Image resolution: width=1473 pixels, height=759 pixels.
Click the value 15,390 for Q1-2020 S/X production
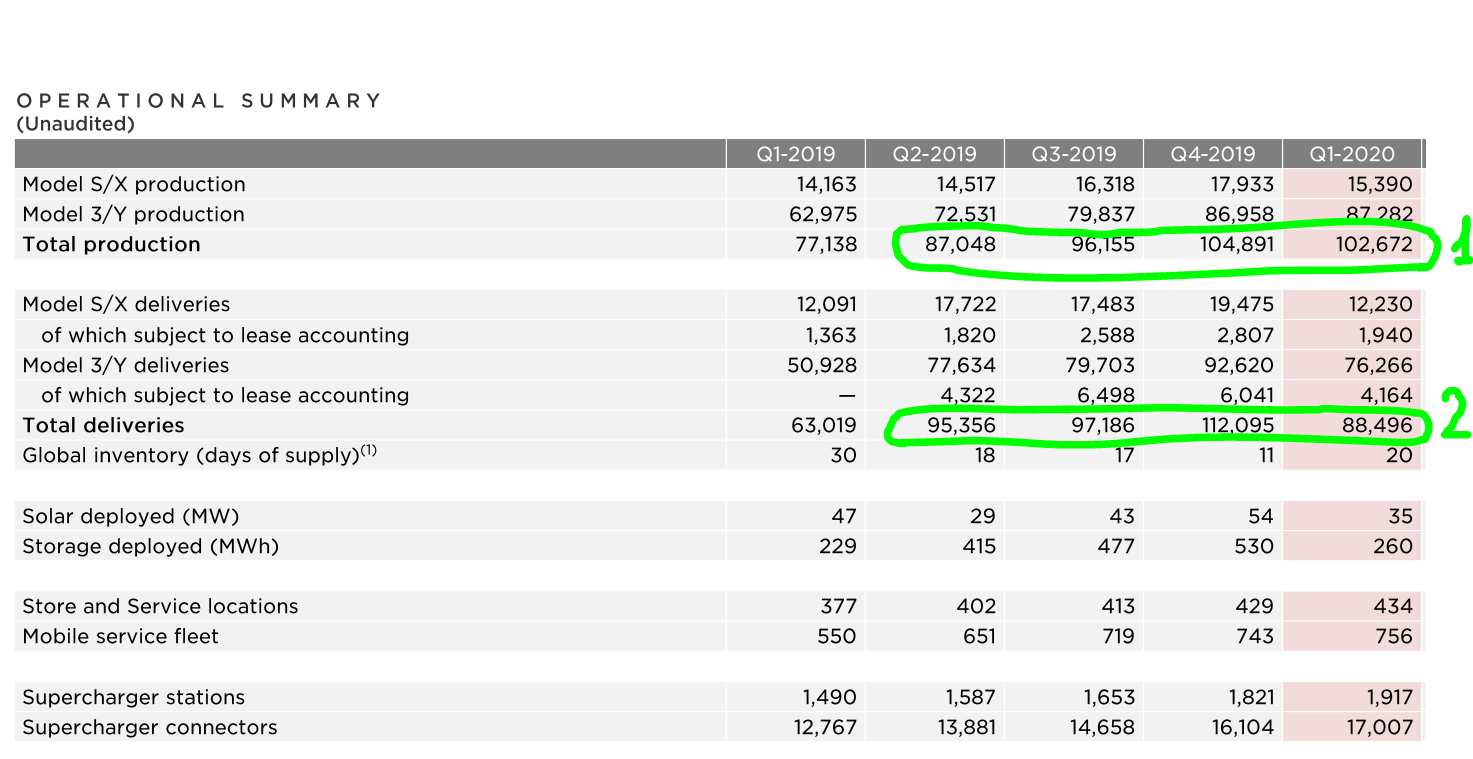(x=1380, y=184)
